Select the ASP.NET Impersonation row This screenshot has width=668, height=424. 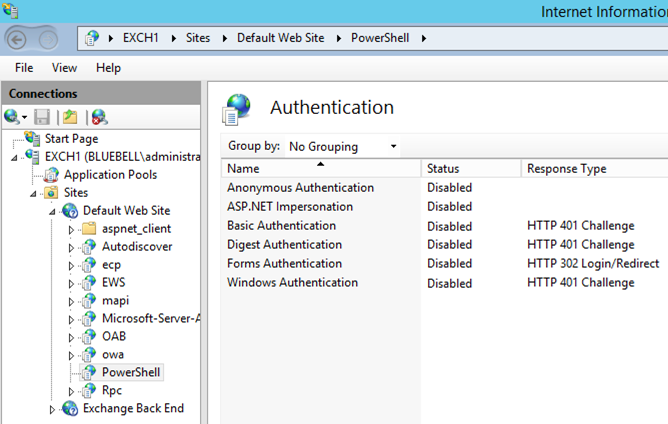pos(444,207)
